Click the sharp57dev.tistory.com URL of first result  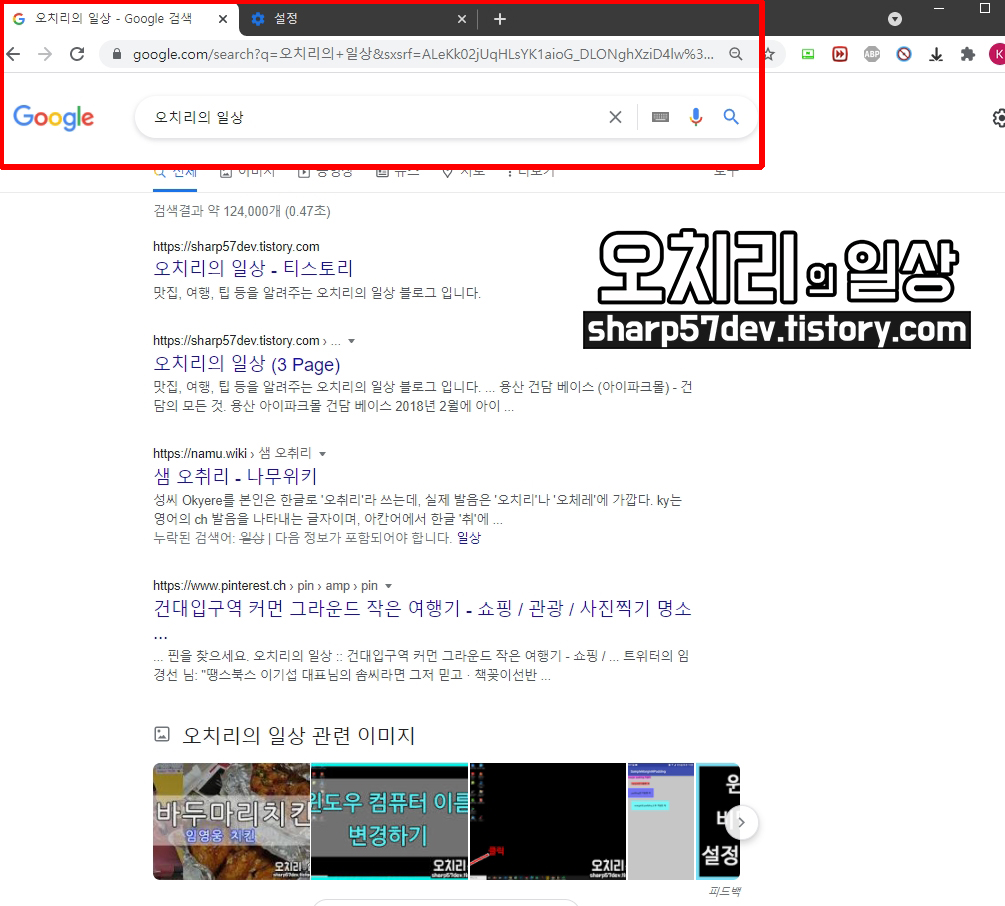[x=236, y=247]
